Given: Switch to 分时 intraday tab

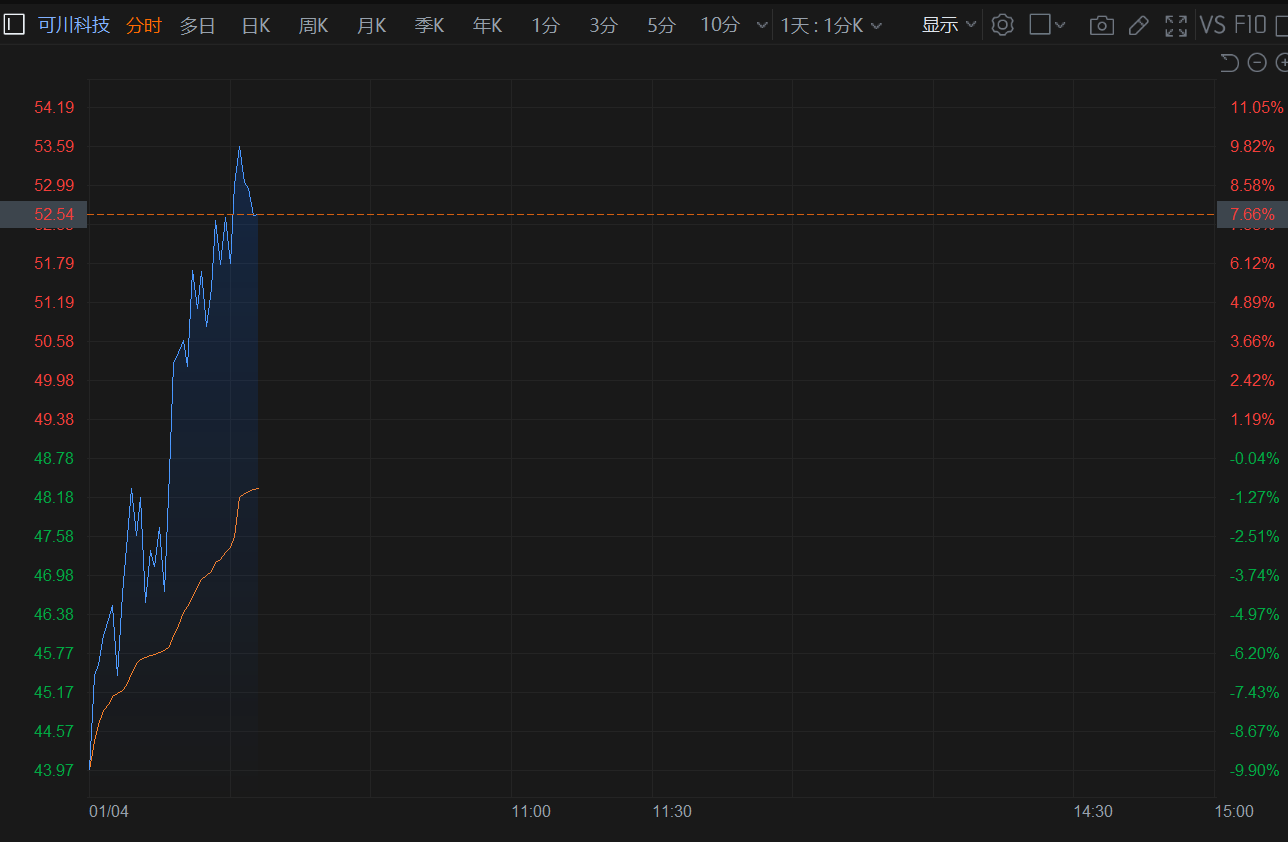Looking at the screenshot, I should [143, 26].
